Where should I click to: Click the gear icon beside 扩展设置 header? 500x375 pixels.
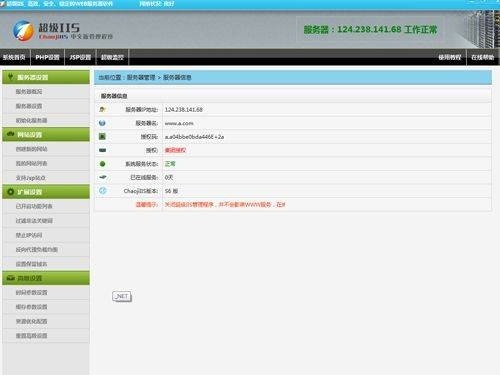pos(11,192)
